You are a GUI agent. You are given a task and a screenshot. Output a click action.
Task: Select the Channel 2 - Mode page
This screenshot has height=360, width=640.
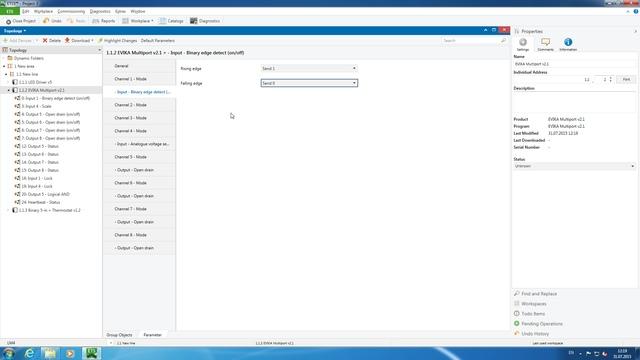pyautogui.click(x=139, y=105)
